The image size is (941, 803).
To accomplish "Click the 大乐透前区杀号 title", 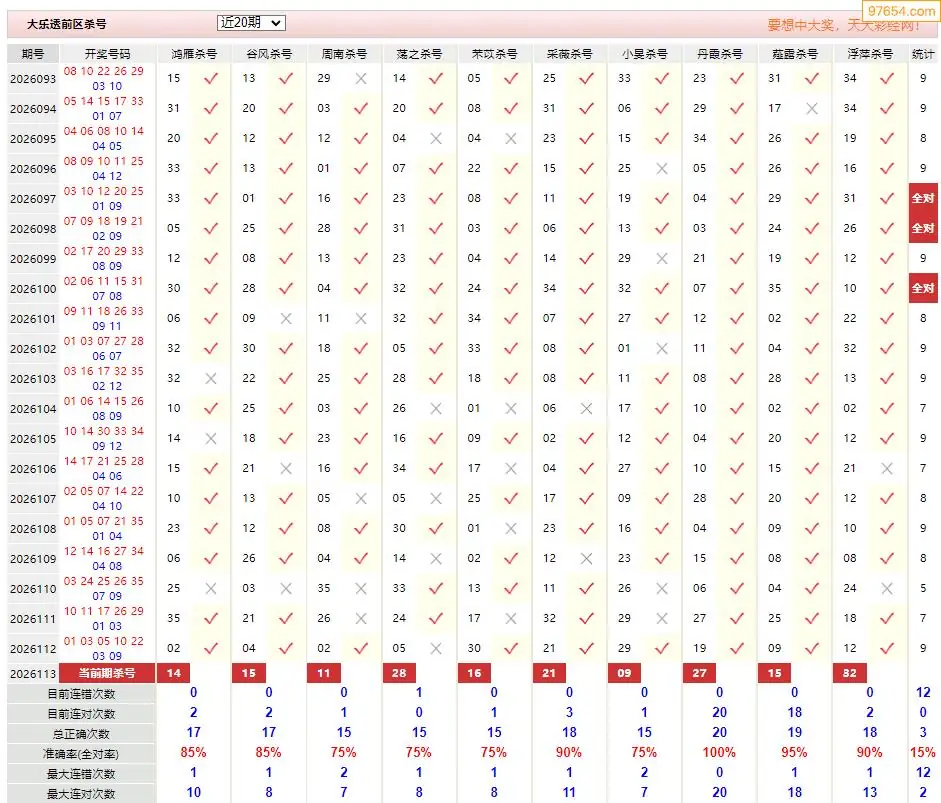I will pos(67,25).
